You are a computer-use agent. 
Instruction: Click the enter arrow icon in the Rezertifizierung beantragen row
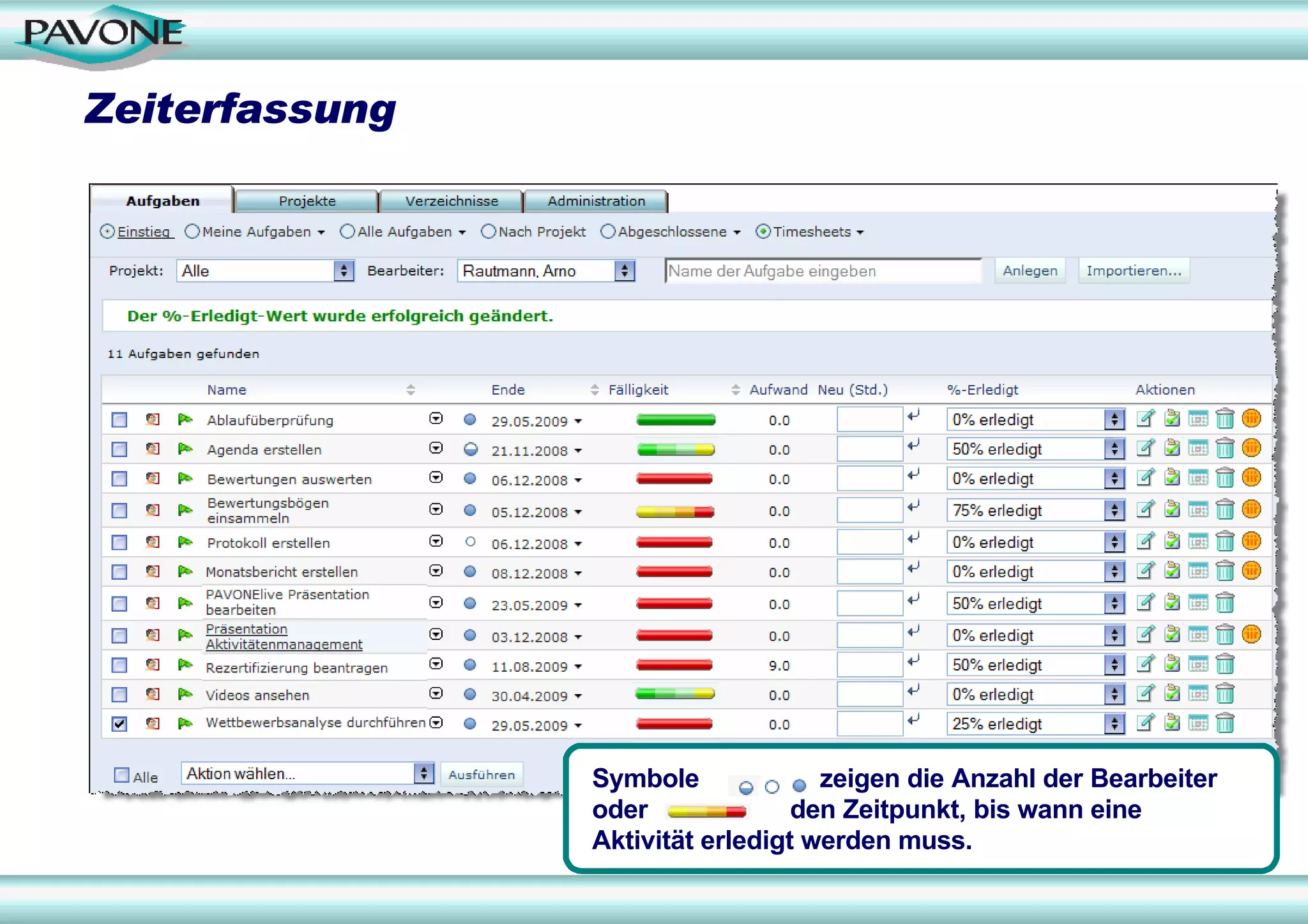point(914,660)
